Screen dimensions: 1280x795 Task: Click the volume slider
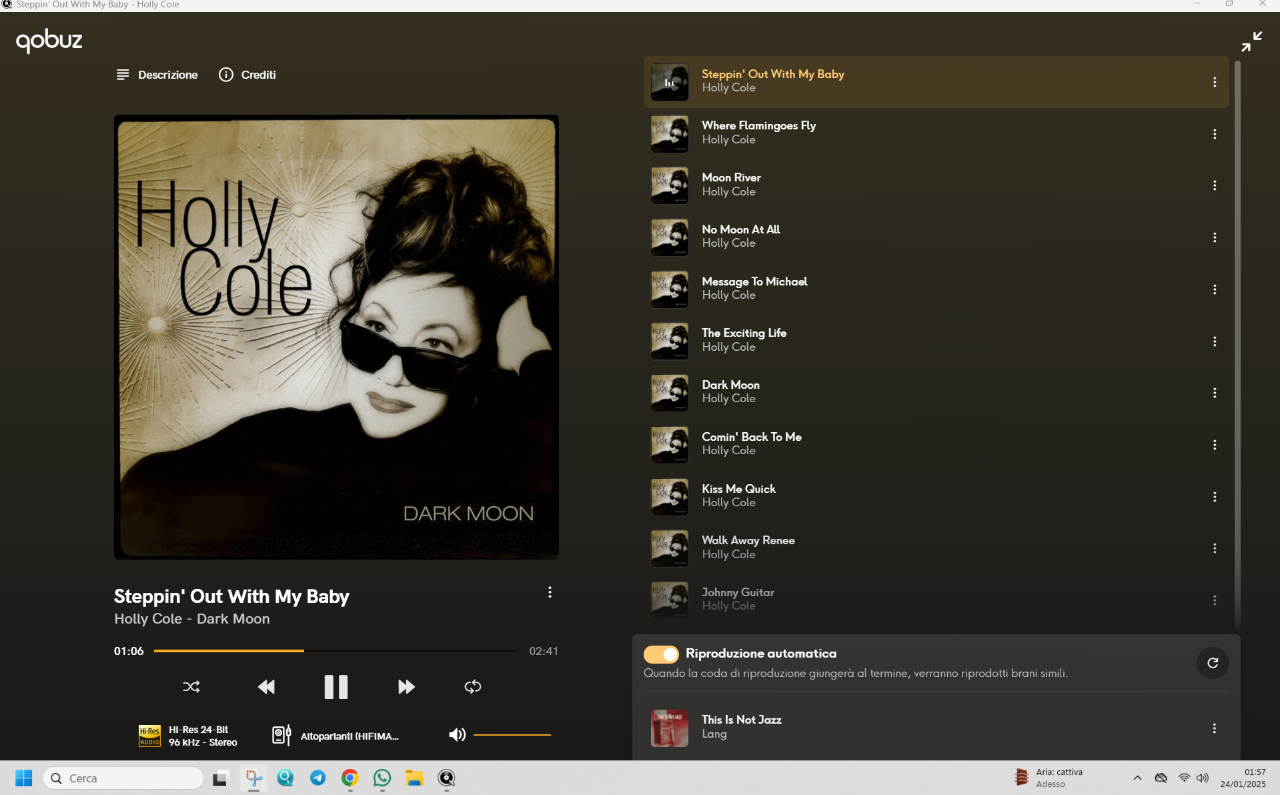coord(512,735)
